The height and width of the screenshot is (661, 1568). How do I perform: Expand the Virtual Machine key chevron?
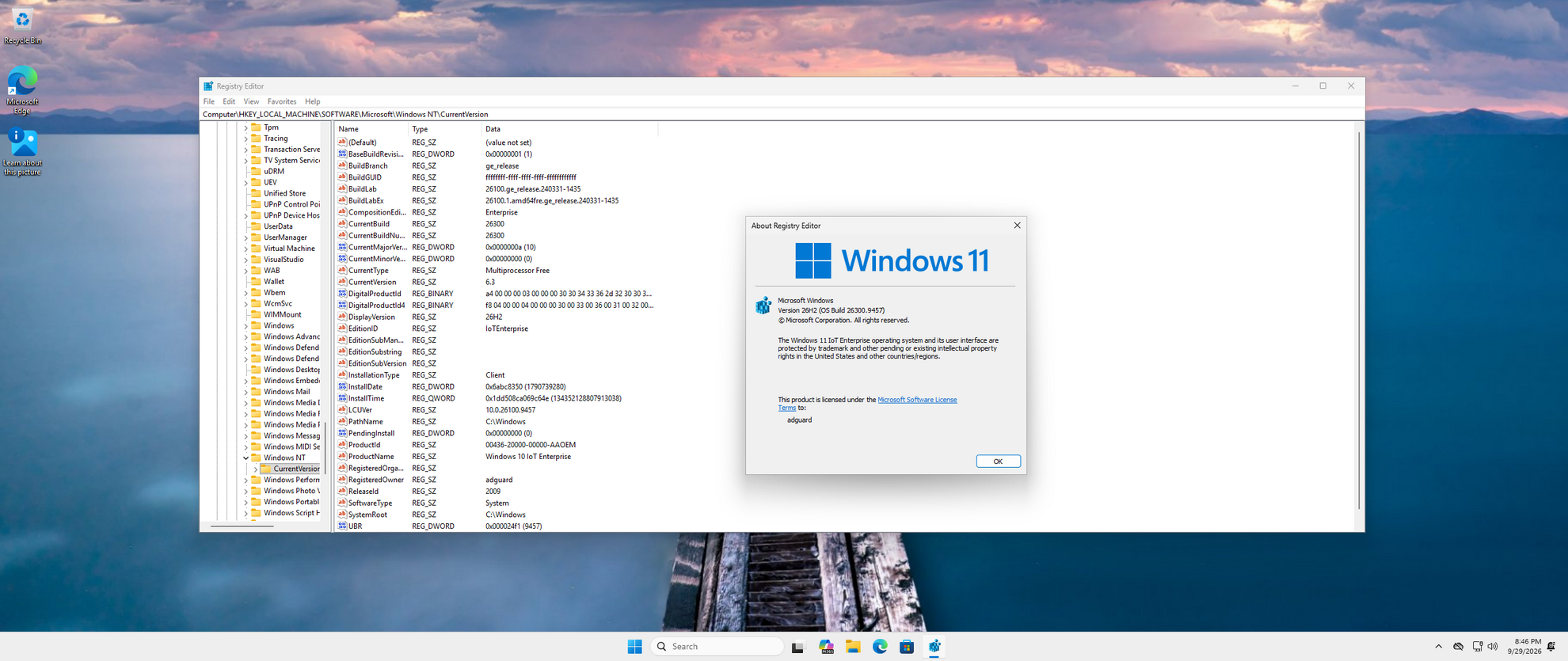(245, 249)
